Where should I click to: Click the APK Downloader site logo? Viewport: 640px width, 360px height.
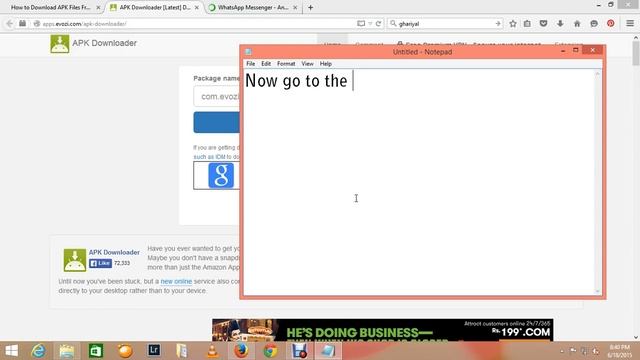(60, 44)
